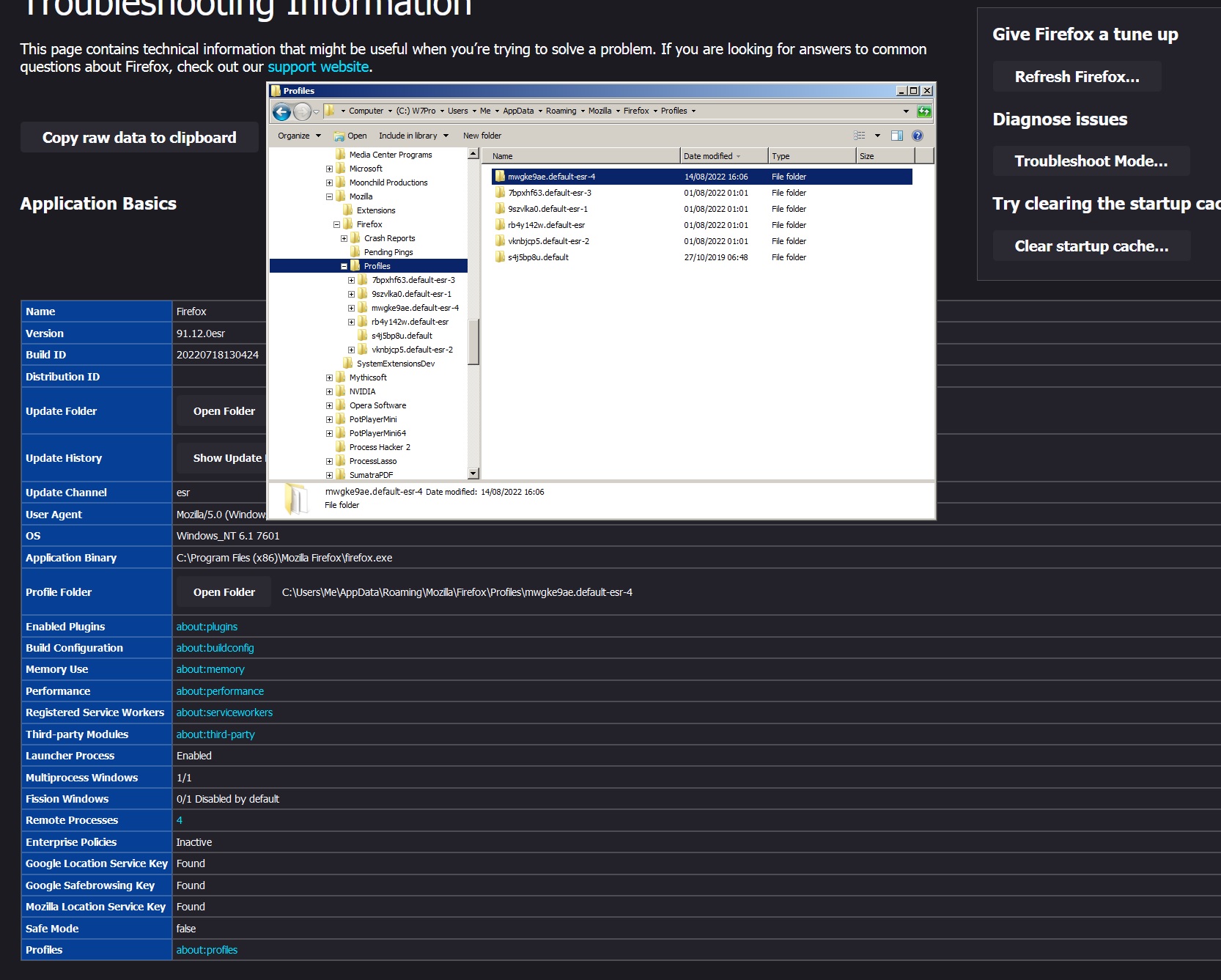The image size is (1221, 980).
Task: Click Copy raw data to clipboard button
Action: [x=139, y=138]
